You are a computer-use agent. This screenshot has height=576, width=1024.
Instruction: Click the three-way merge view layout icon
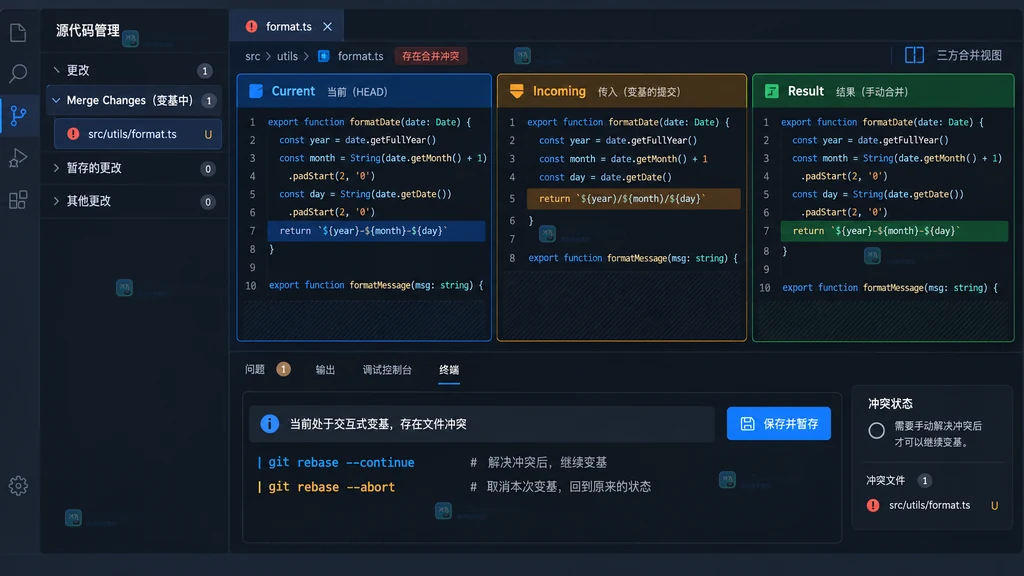click(914, 56)
